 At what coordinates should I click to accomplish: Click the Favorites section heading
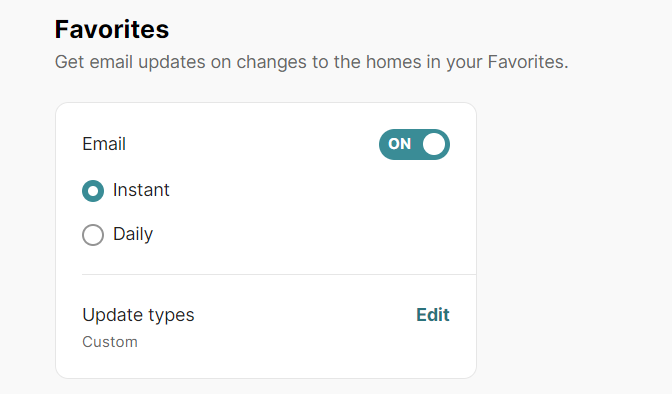pos(112,29)
